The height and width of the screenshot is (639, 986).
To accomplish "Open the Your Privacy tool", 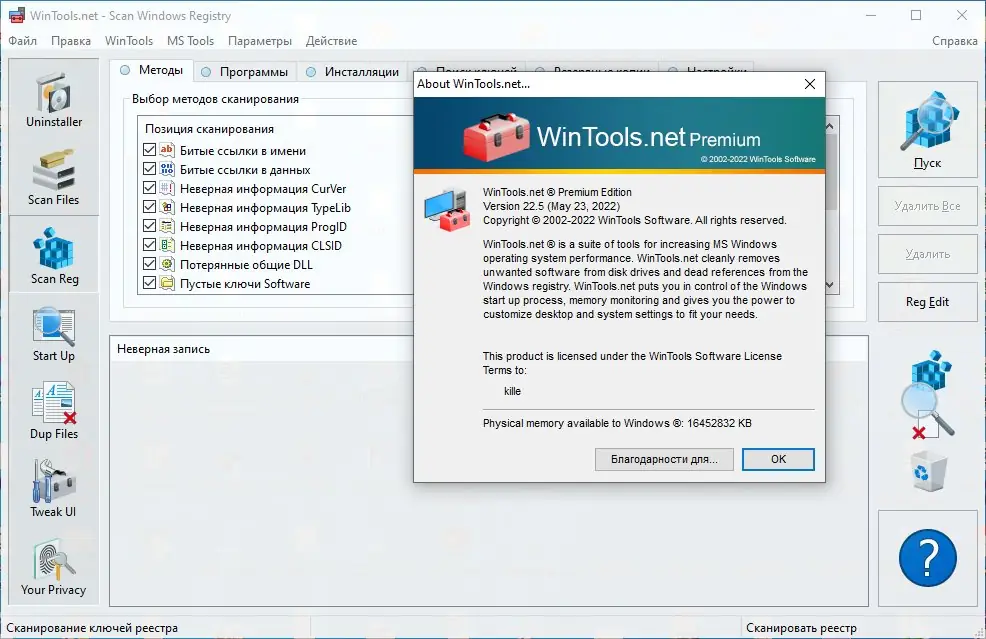I will pos(53,565).
